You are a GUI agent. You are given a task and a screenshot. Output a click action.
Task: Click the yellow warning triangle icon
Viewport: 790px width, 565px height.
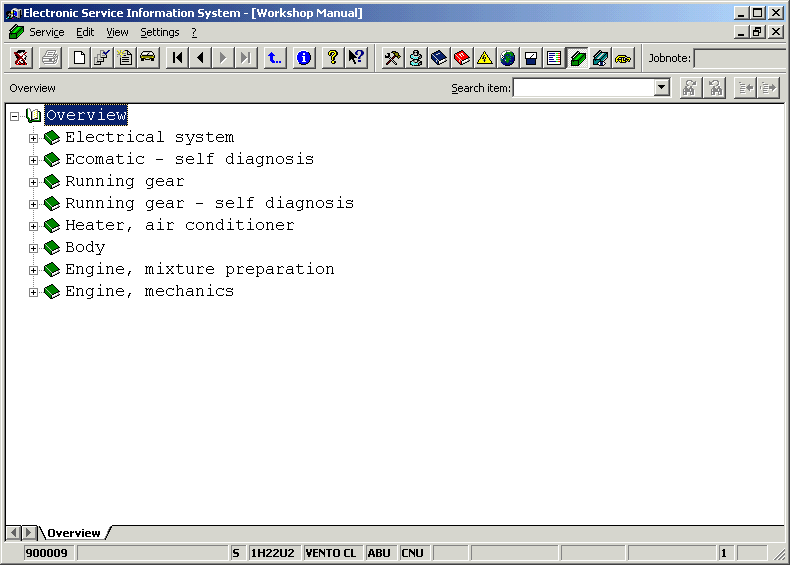click(x=485, y=58)
